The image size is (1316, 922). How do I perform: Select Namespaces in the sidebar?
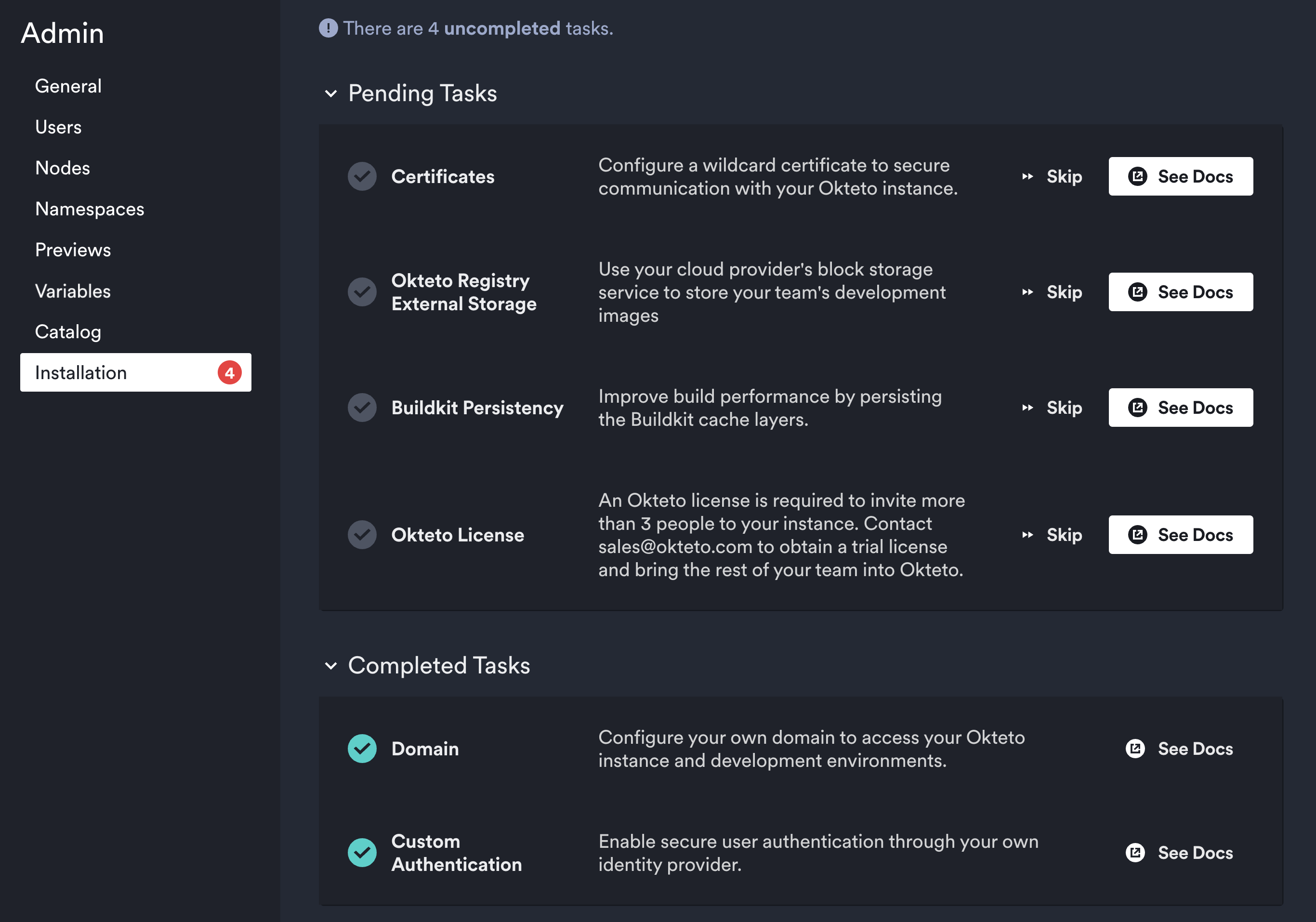pyautogui.click(x=90, y=209)
